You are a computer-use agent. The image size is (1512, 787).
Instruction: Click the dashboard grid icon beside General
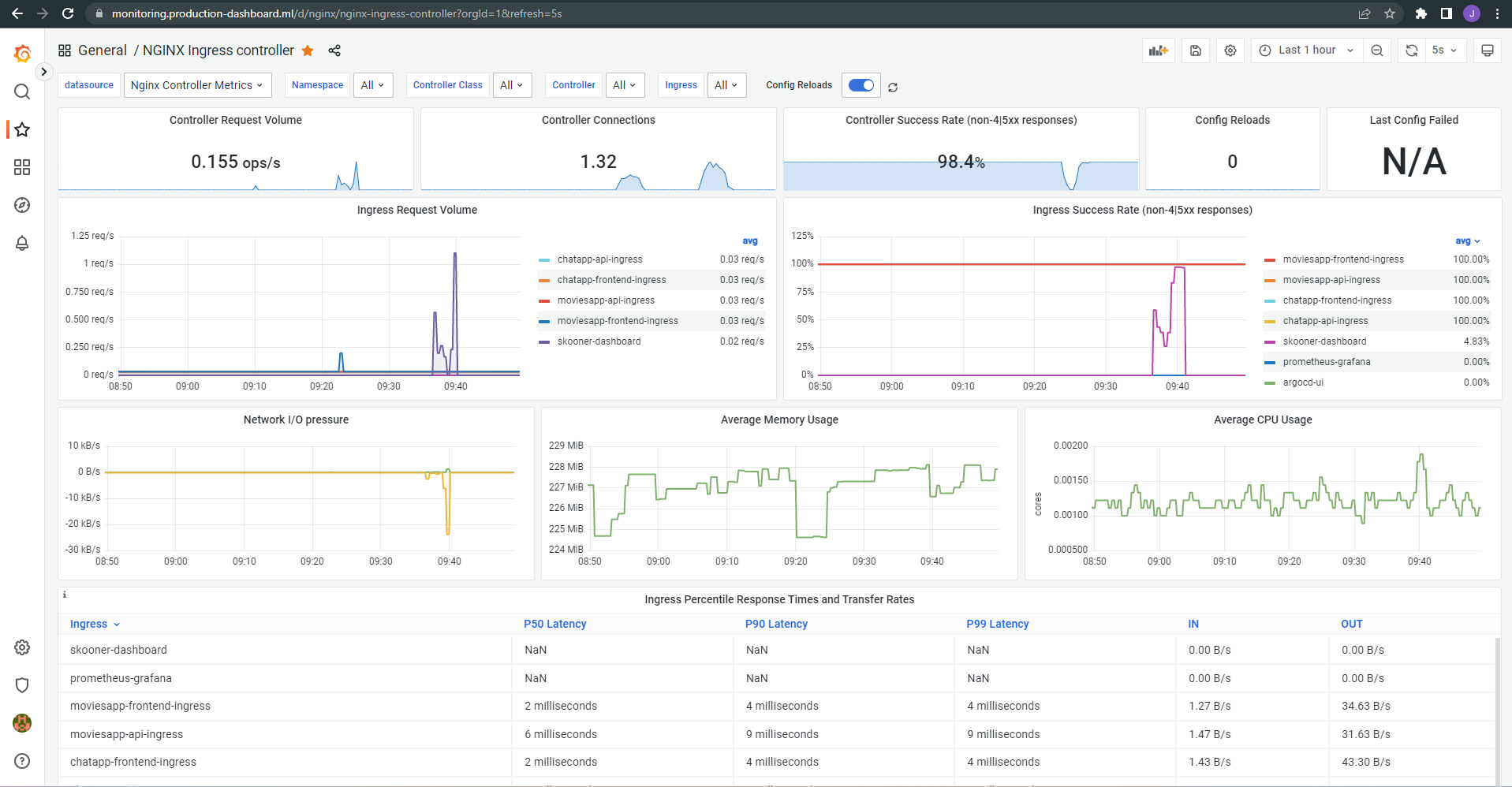click(x=65, y=50)
